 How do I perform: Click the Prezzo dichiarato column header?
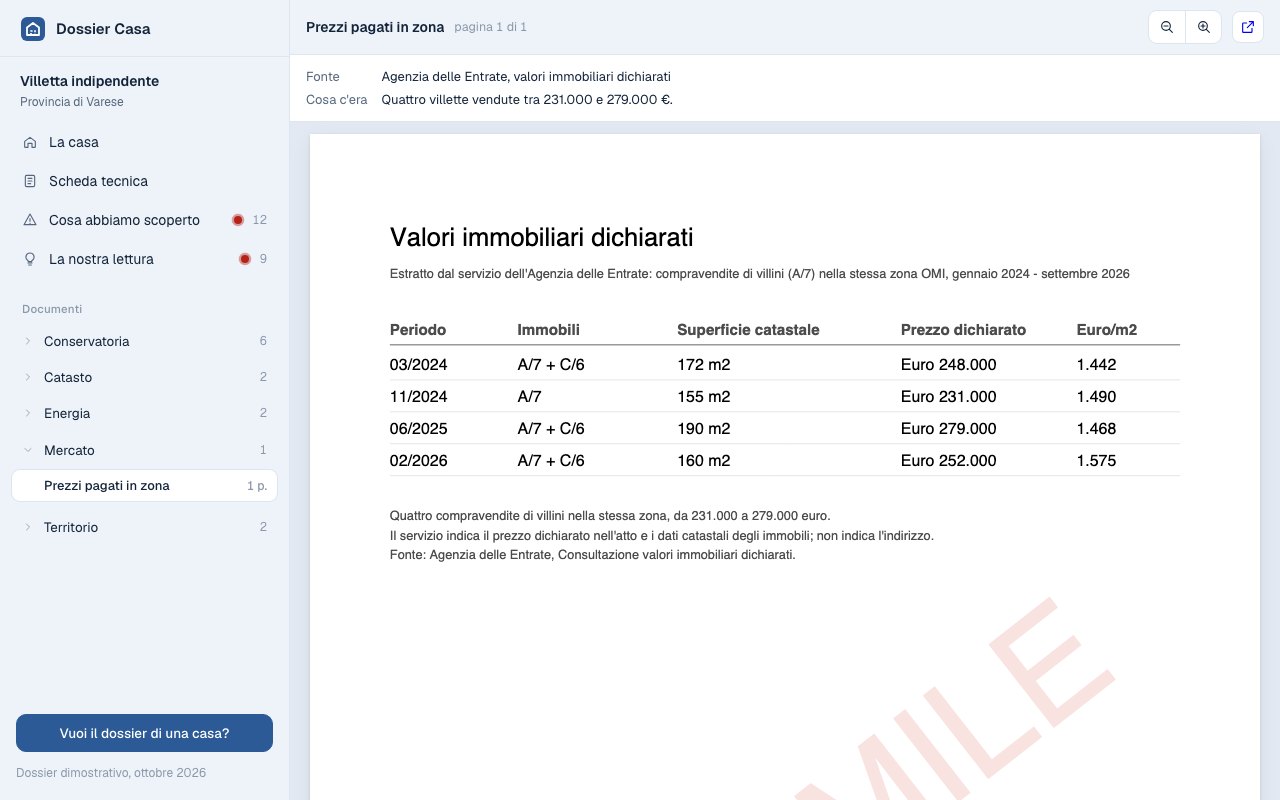pyautogui.click(x=963, y=330)
